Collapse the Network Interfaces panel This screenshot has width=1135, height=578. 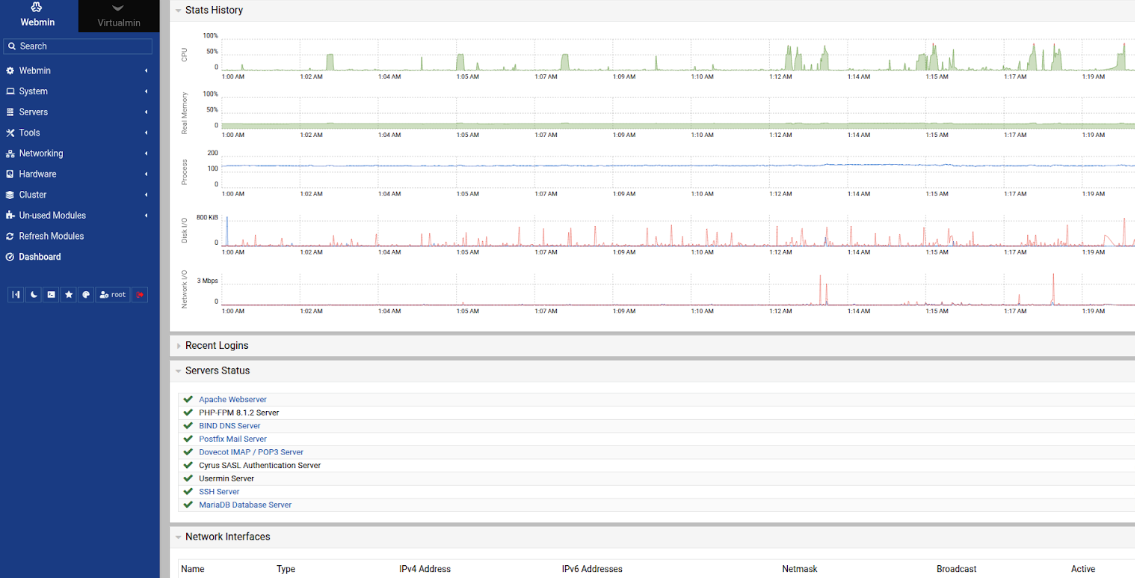coord(179,537)
